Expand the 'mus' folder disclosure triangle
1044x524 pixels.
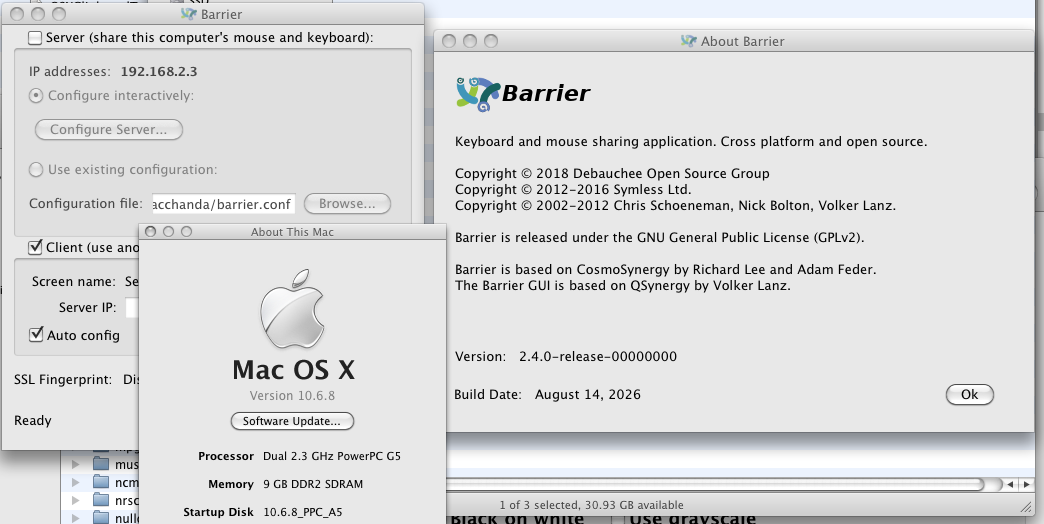76,463
